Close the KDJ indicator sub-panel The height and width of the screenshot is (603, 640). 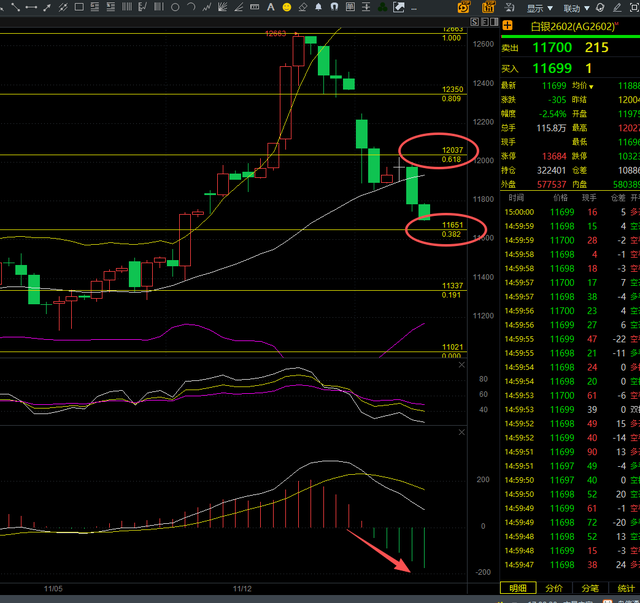(x=462, y=365)
